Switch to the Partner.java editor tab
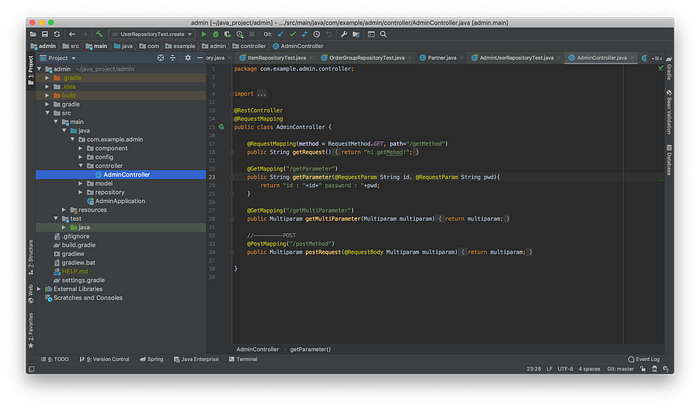This screenshot has height=408, width=700. coord(441,58)
